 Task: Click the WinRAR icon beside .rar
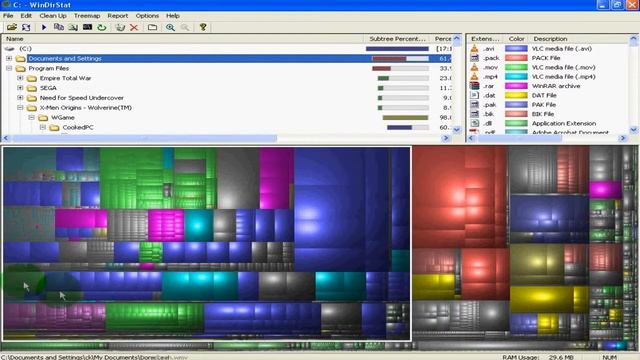[474, 86]
